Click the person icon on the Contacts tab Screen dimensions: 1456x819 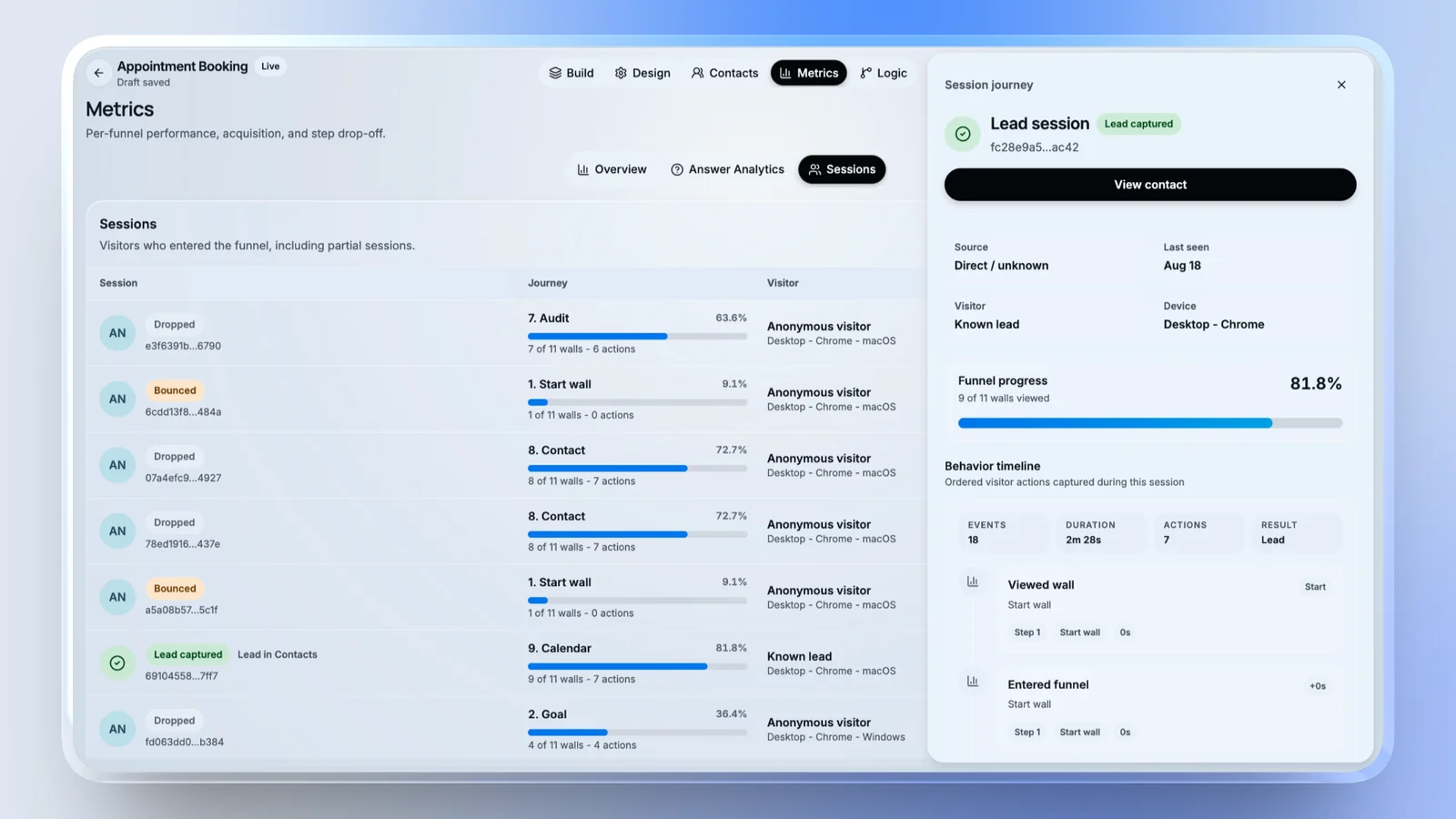pyautogui.click(x=698, y=73)
